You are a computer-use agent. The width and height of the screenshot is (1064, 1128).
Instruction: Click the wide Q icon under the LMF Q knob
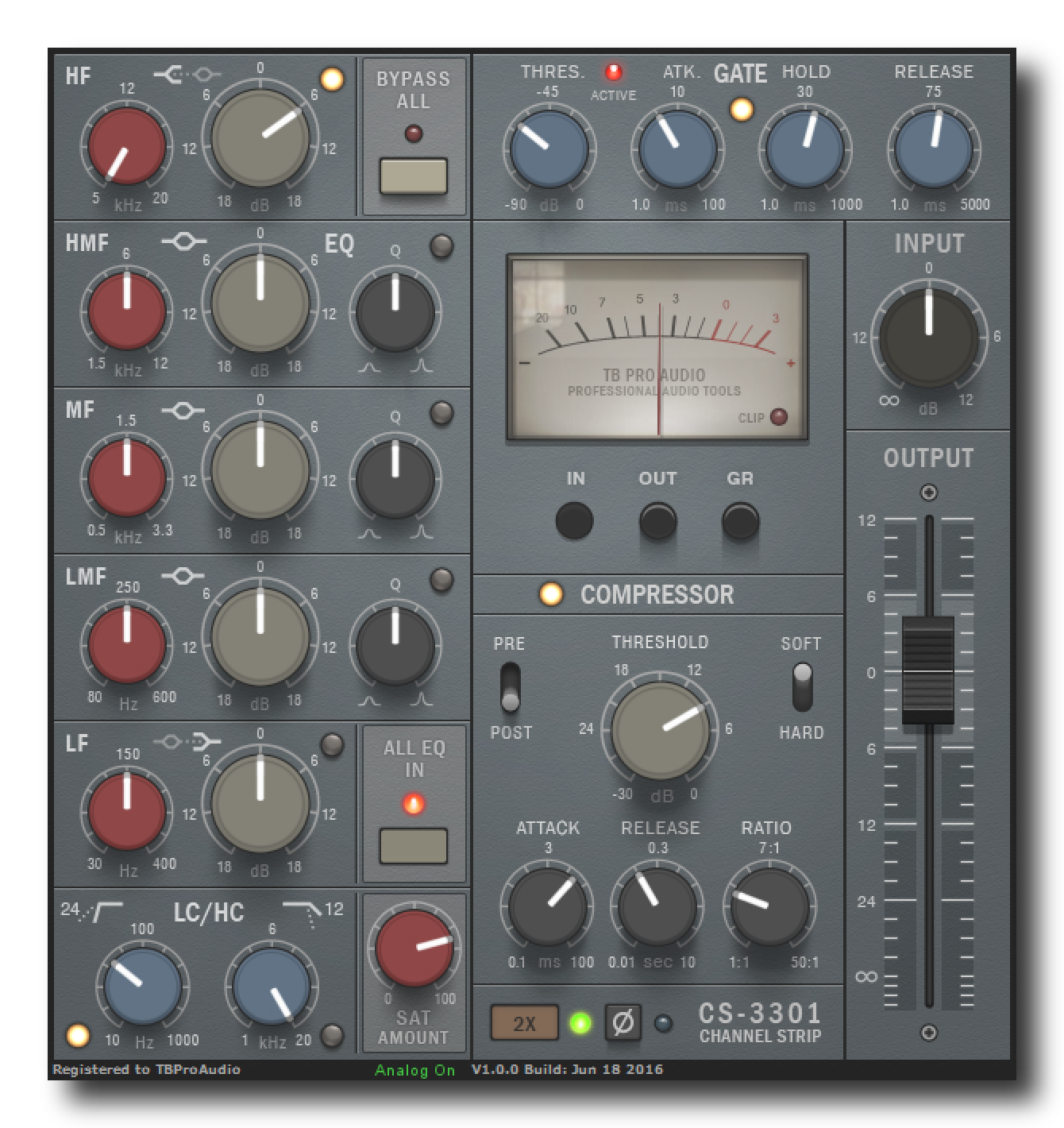coord(369,700)
